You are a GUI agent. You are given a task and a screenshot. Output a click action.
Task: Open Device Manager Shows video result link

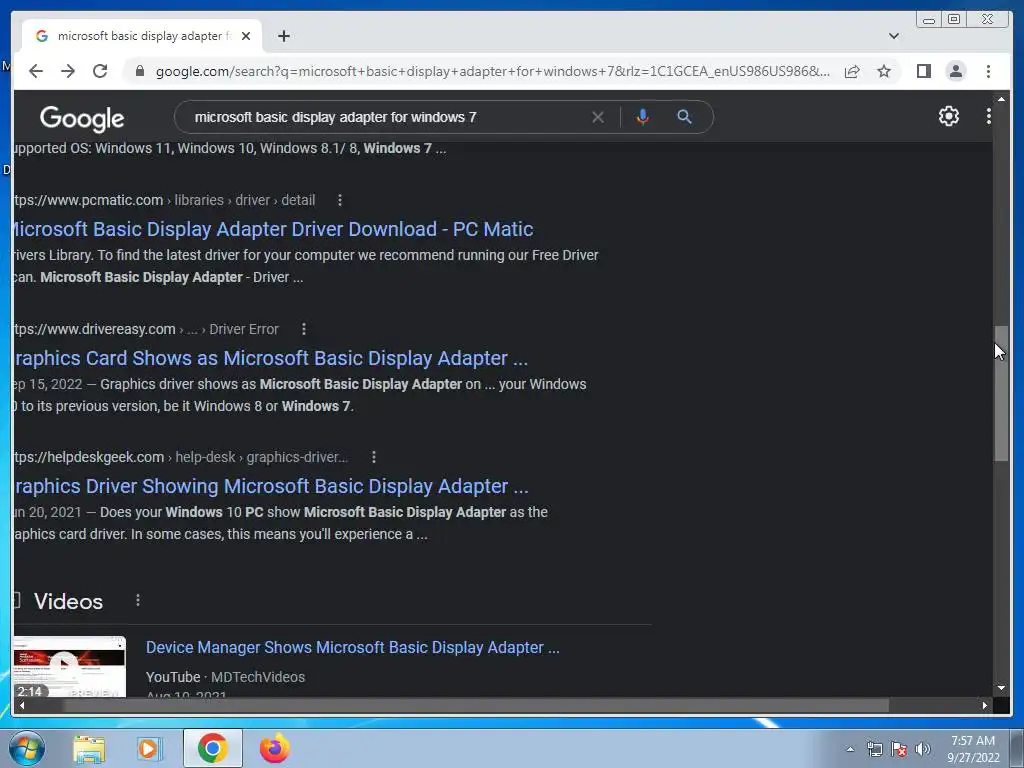[353, 647]
